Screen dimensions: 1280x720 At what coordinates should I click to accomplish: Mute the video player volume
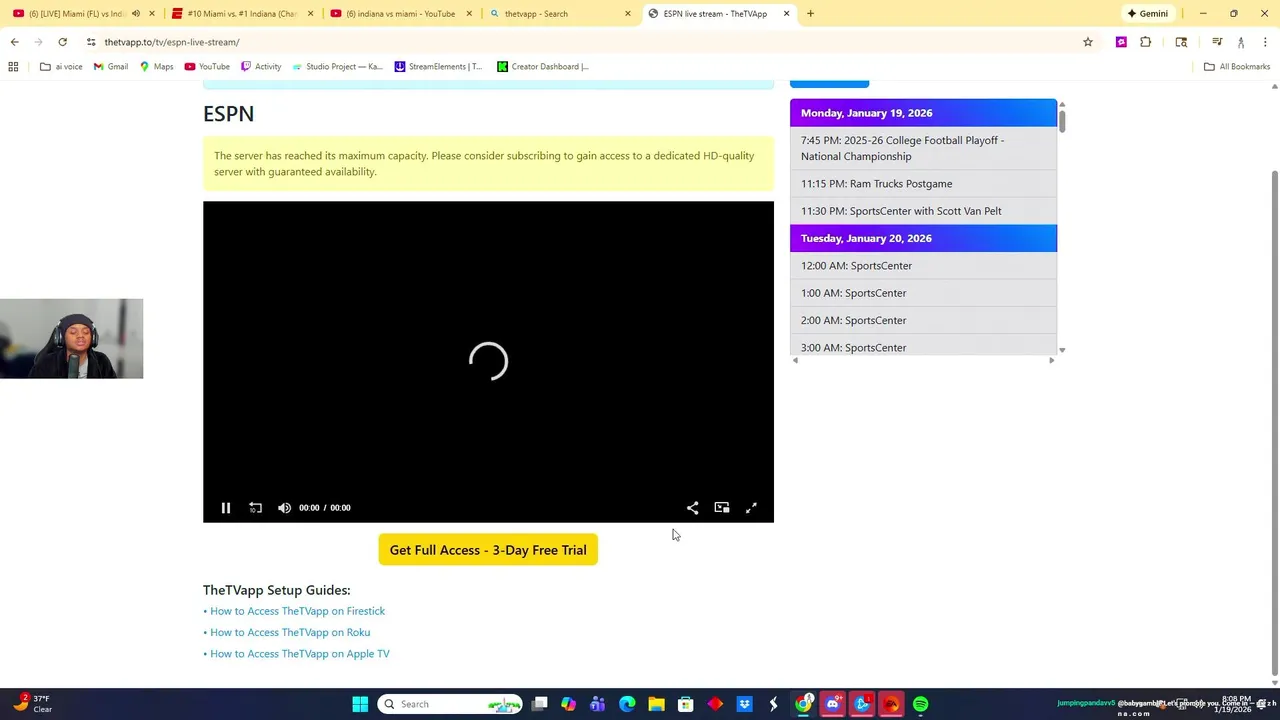[284, 508]
